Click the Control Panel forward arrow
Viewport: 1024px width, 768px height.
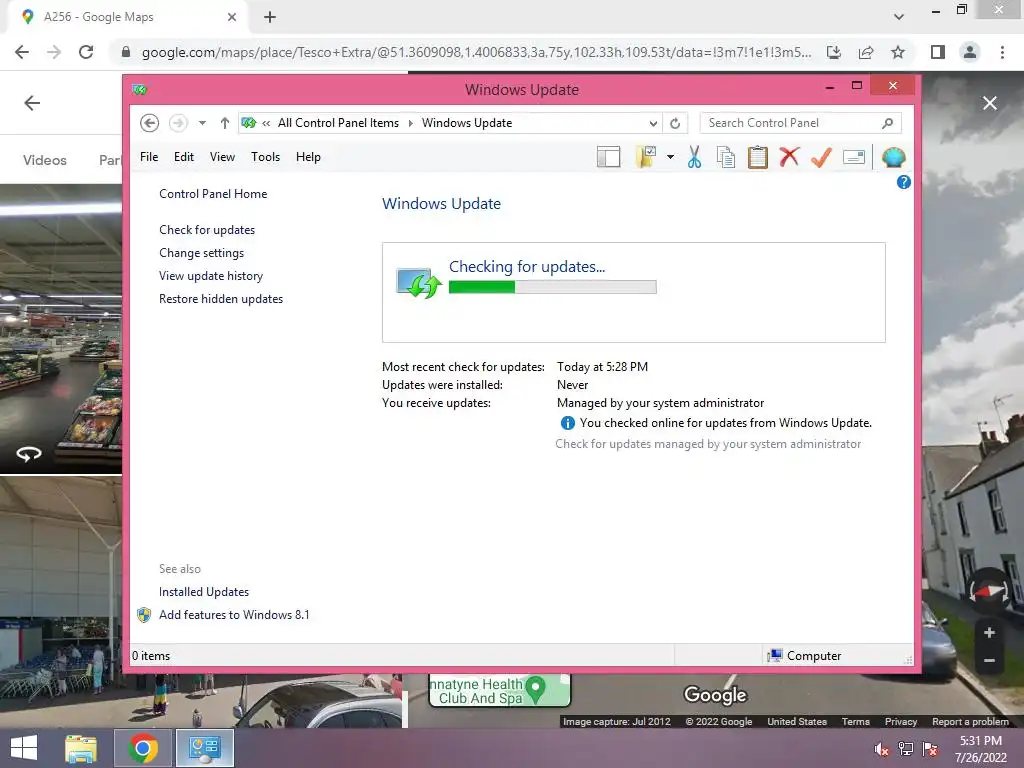pyautogui.click(x=178, y=123)
